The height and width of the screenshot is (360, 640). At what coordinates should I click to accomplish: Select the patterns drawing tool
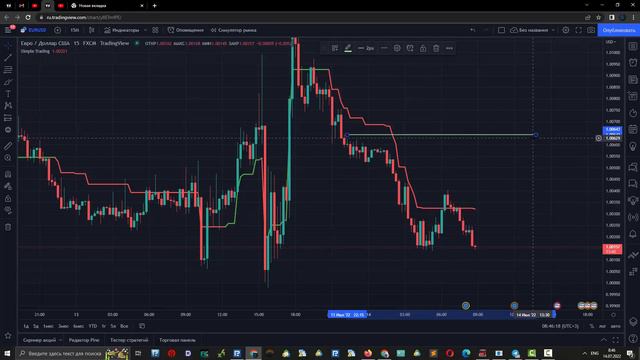coord(8,106)
